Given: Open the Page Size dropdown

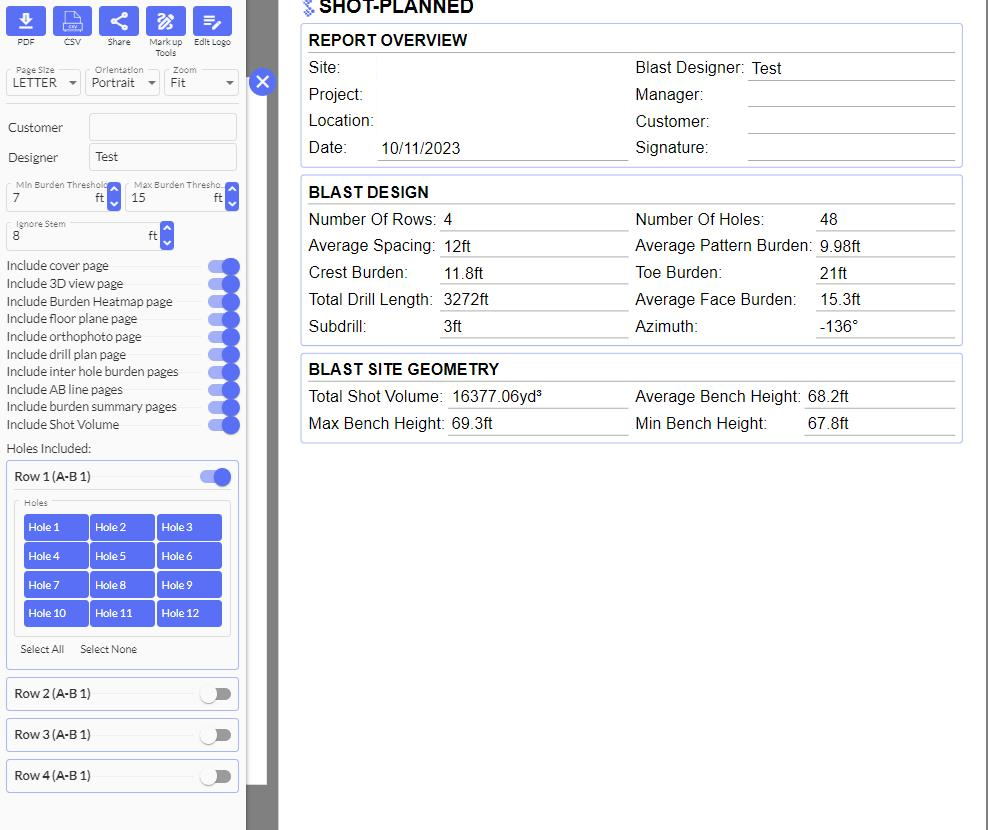Looking at the screenshot, I should click(43, 83).
